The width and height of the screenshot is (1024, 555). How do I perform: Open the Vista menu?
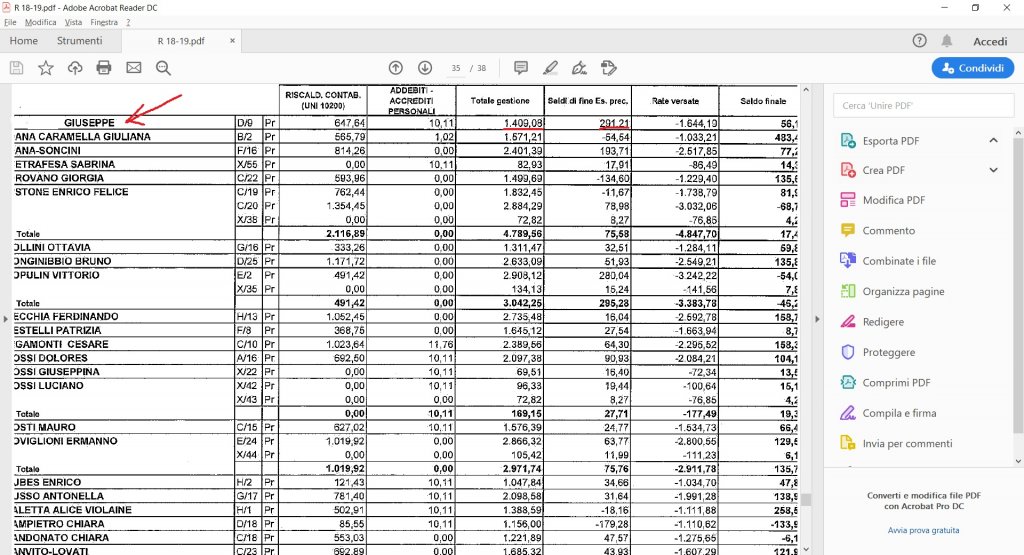point(73,22)
